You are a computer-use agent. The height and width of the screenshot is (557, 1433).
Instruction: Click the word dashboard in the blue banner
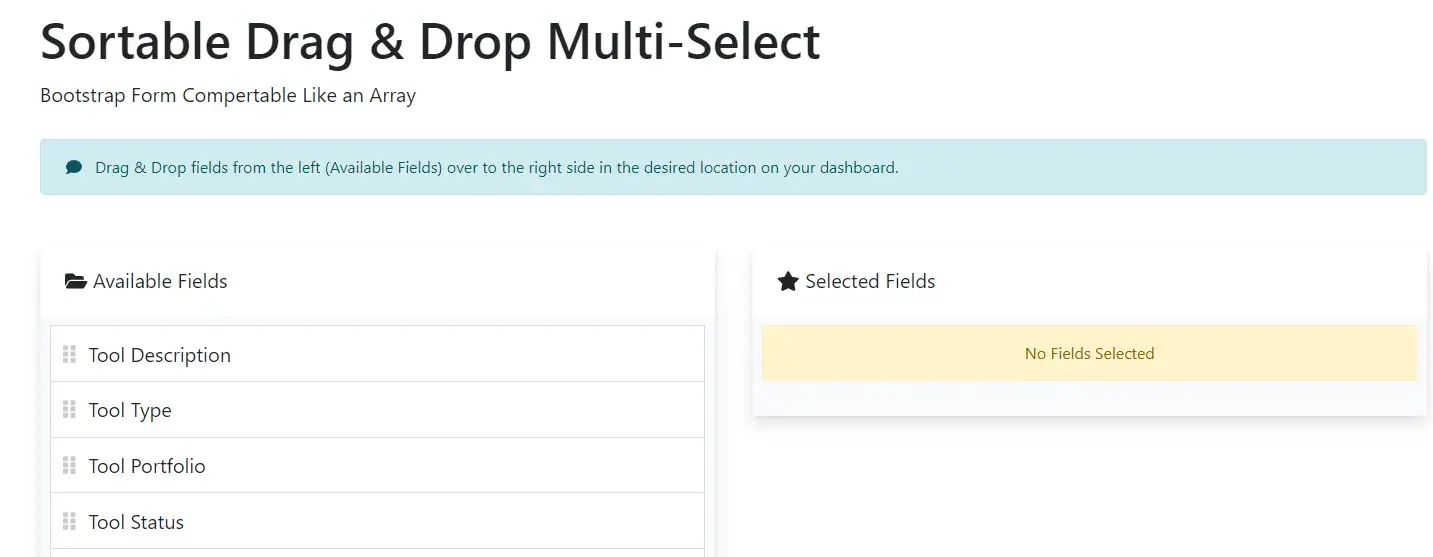(854, 168)
